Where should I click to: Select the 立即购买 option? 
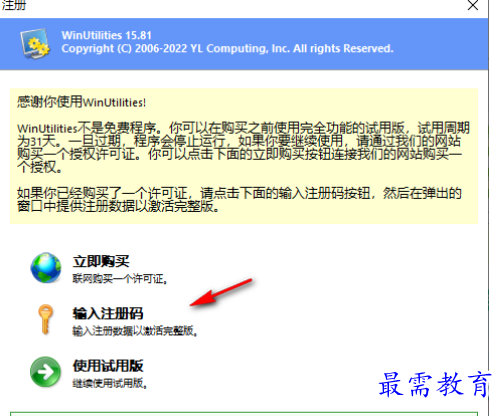click(x=101, y=261)
